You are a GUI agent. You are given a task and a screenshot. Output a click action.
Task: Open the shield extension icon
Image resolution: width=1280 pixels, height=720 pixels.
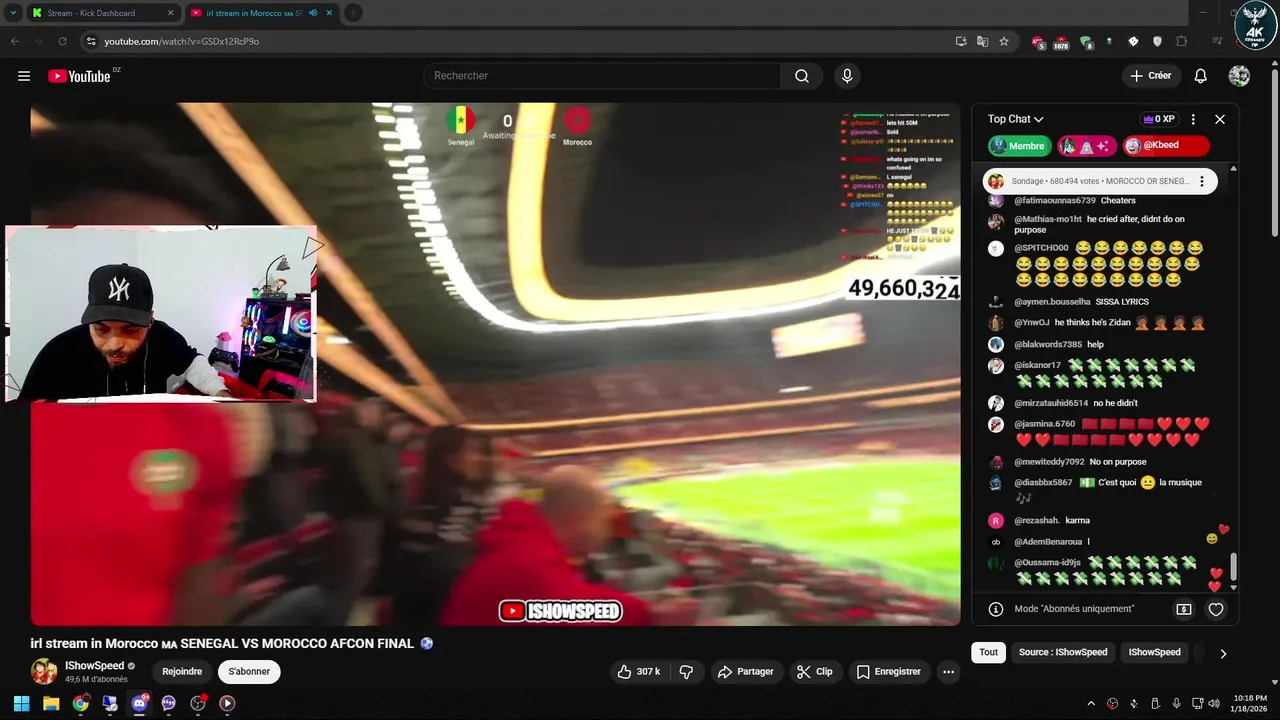(1158, 41)
